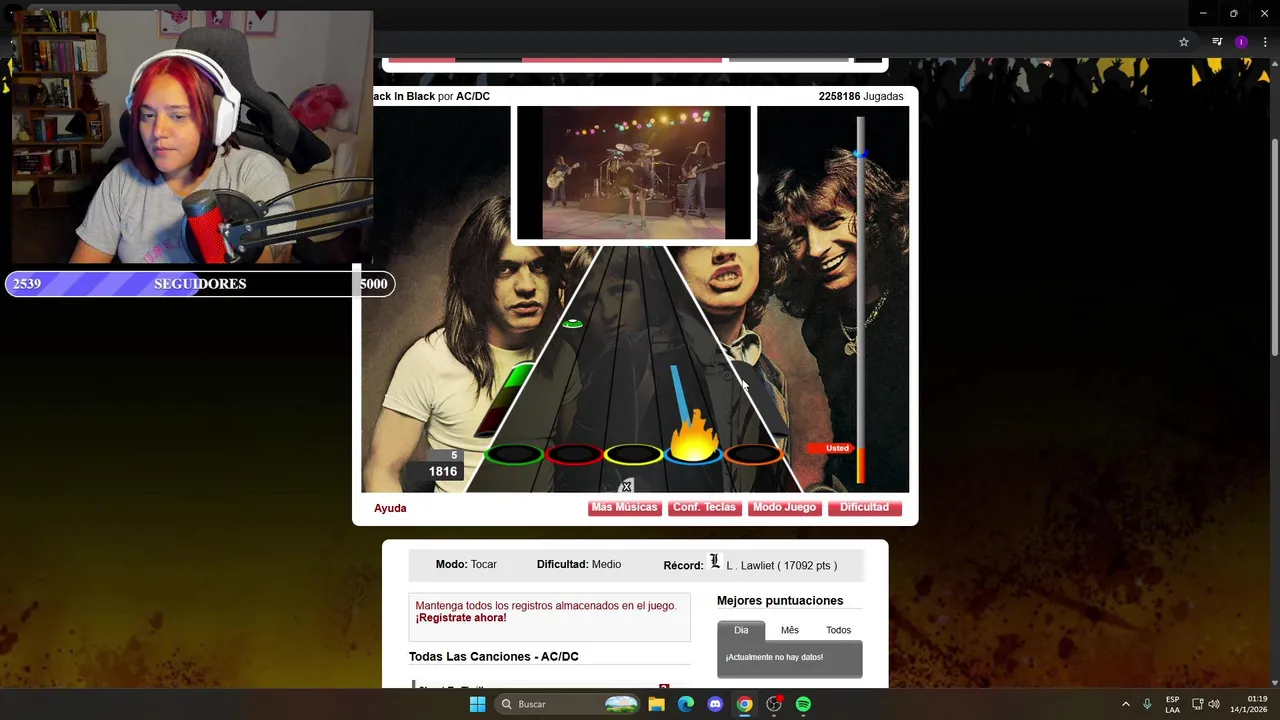Switch to Google Chrome in the taskbar
1280x720 pixels.
(x=745, y=704)
